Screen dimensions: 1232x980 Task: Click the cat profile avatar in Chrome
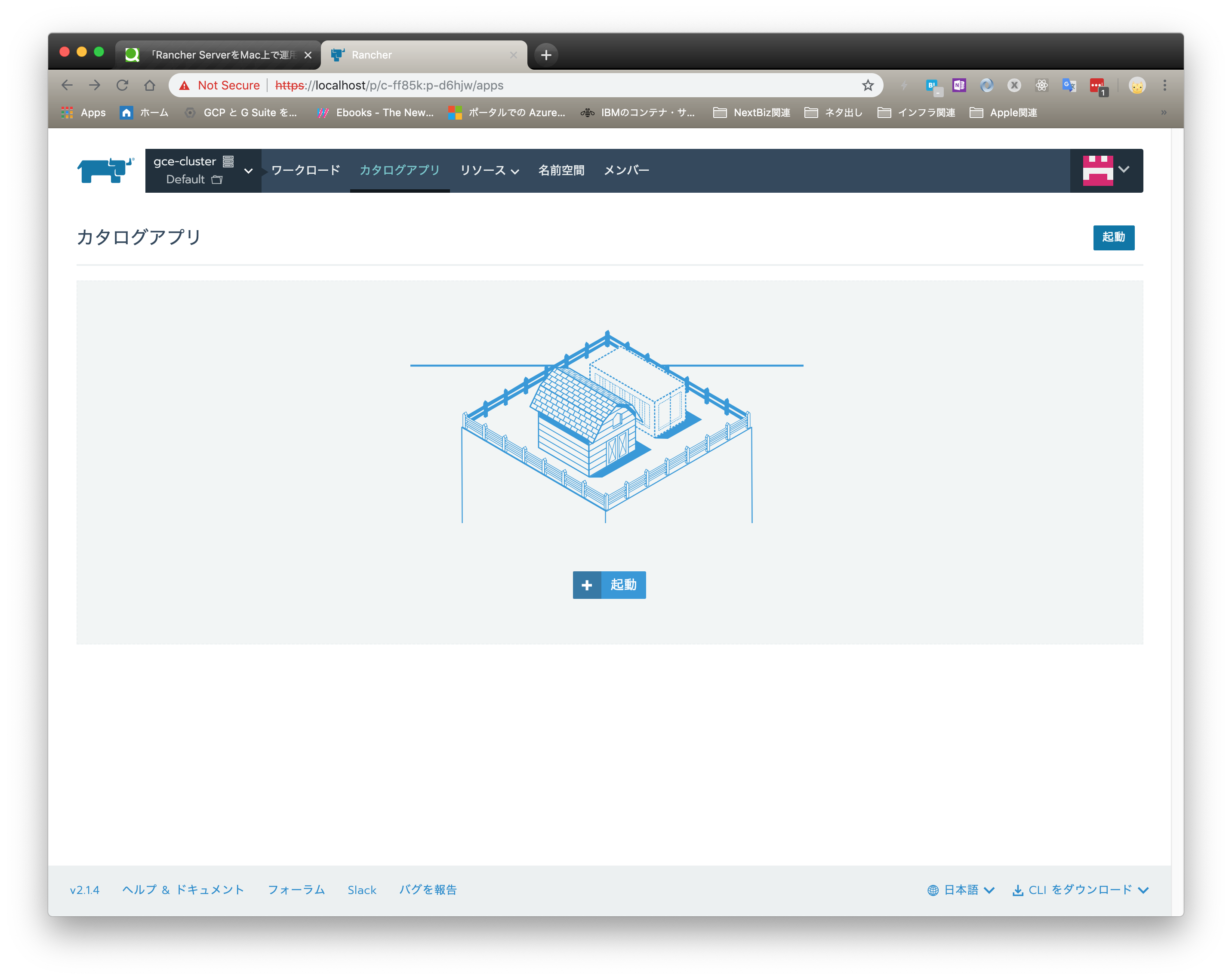coord(1137,85)
